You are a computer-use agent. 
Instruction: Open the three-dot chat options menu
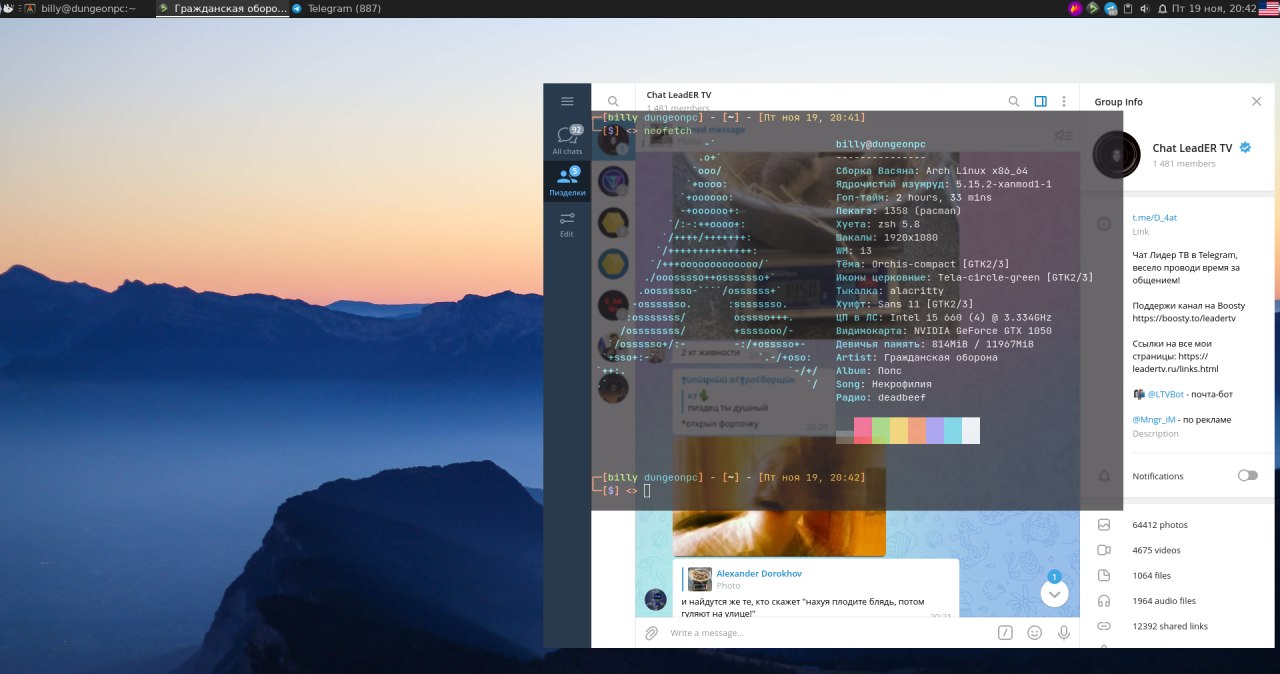1064,101
